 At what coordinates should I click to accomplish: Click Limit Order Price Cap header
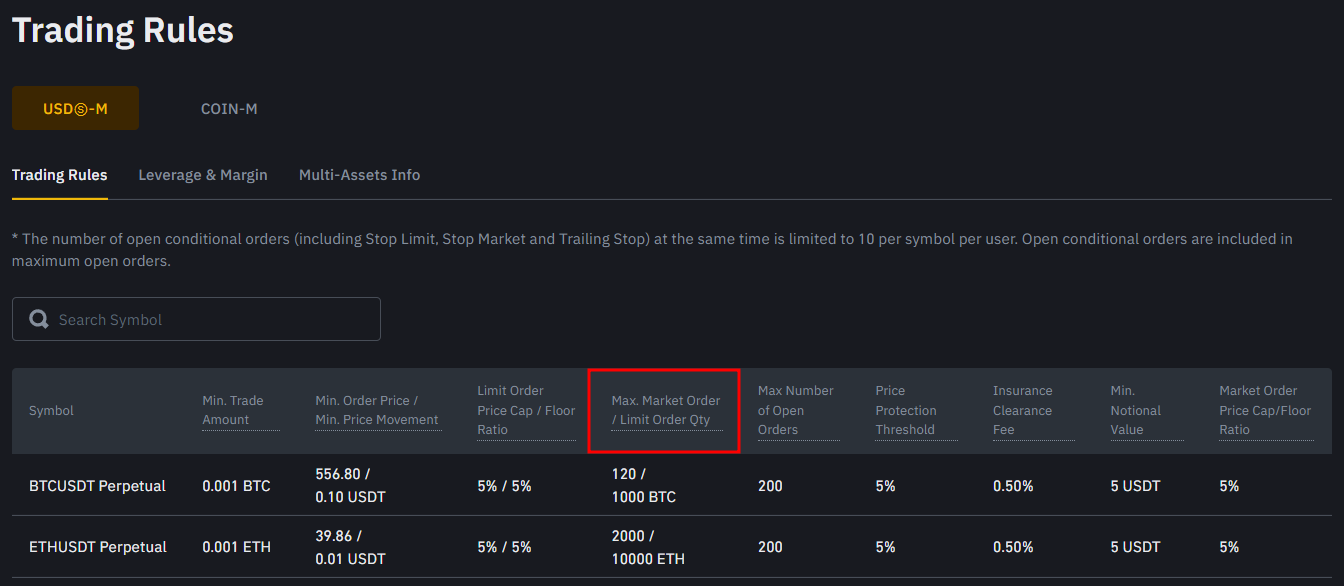tap(526, 410)
